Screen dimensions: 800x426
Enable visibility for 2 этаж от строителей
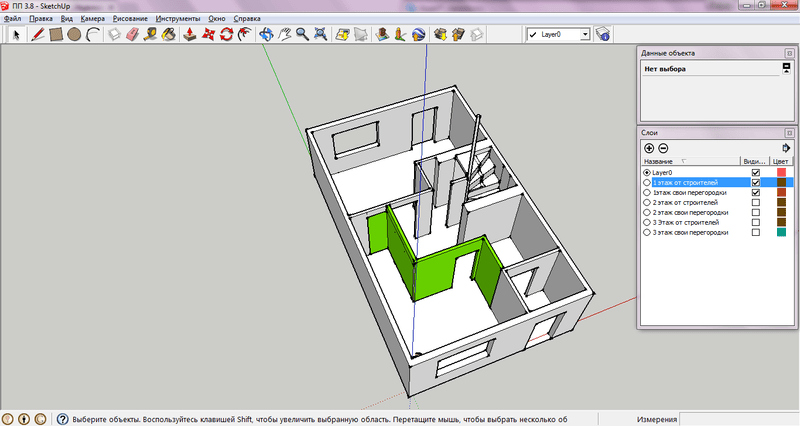[756, 202]
